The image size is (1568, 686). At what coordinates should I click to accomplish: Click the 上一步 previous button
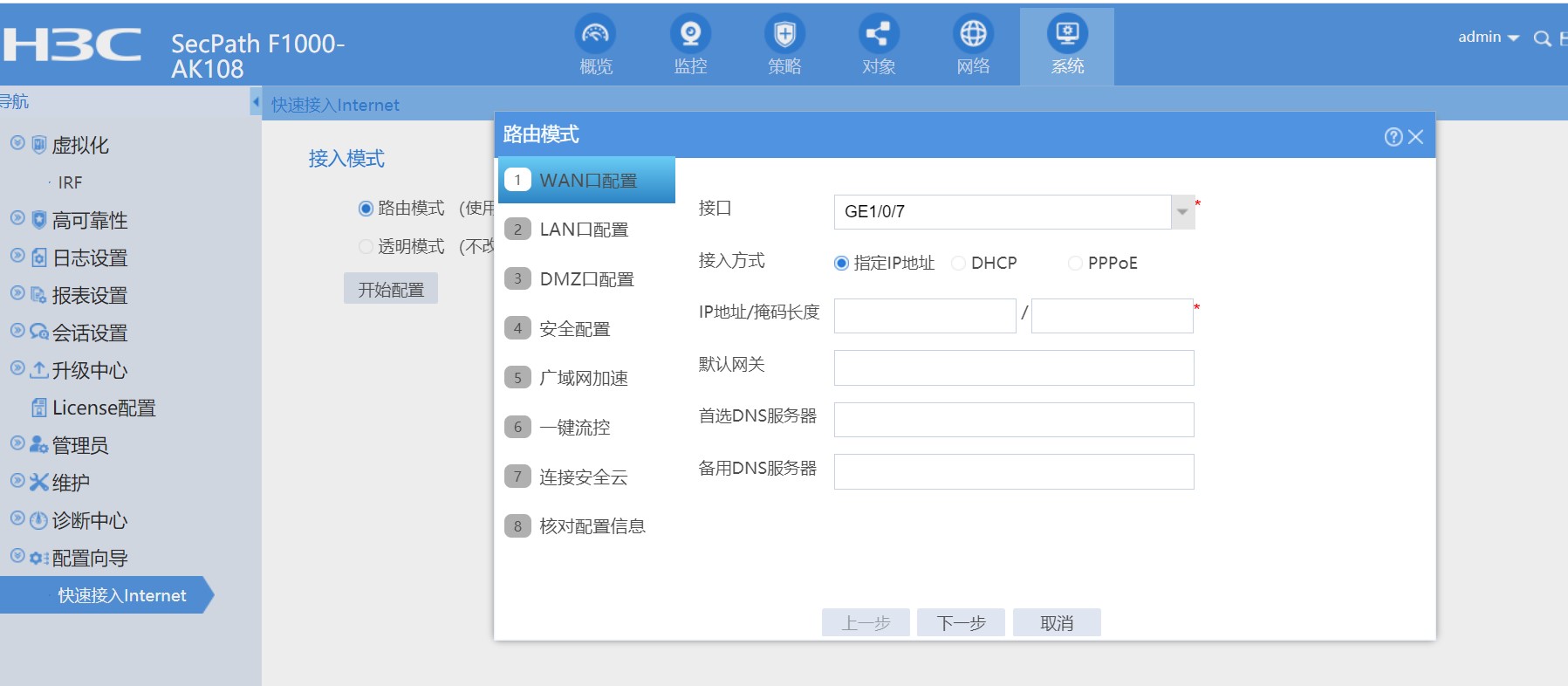(x=866, y=623)
